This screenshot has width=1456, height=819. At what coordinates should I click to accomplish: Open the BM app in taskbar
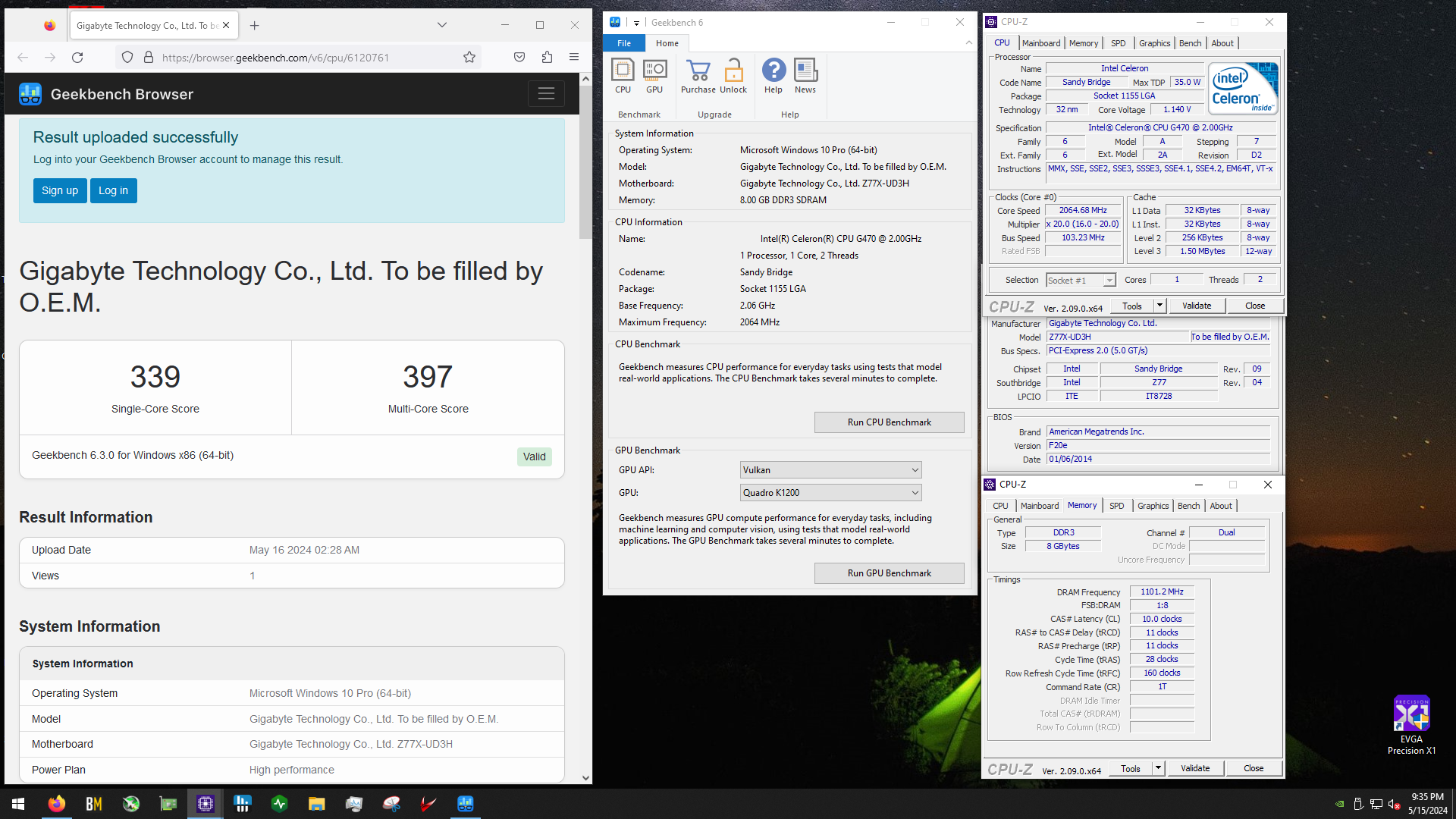pos(93,804)
